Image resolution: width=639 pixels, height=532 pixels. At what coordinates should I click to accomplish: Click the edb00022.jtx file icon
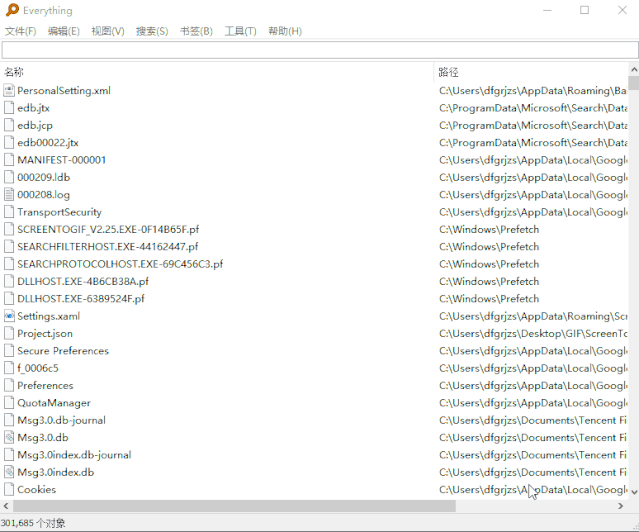point(9,143)
